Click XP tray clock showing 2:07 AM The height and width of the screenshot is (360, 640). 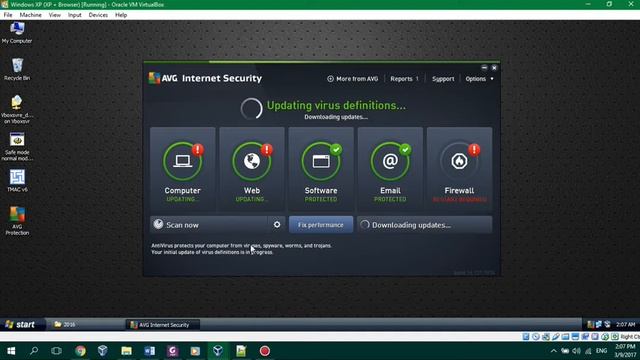pyautogui.click(x=625, y=324)
